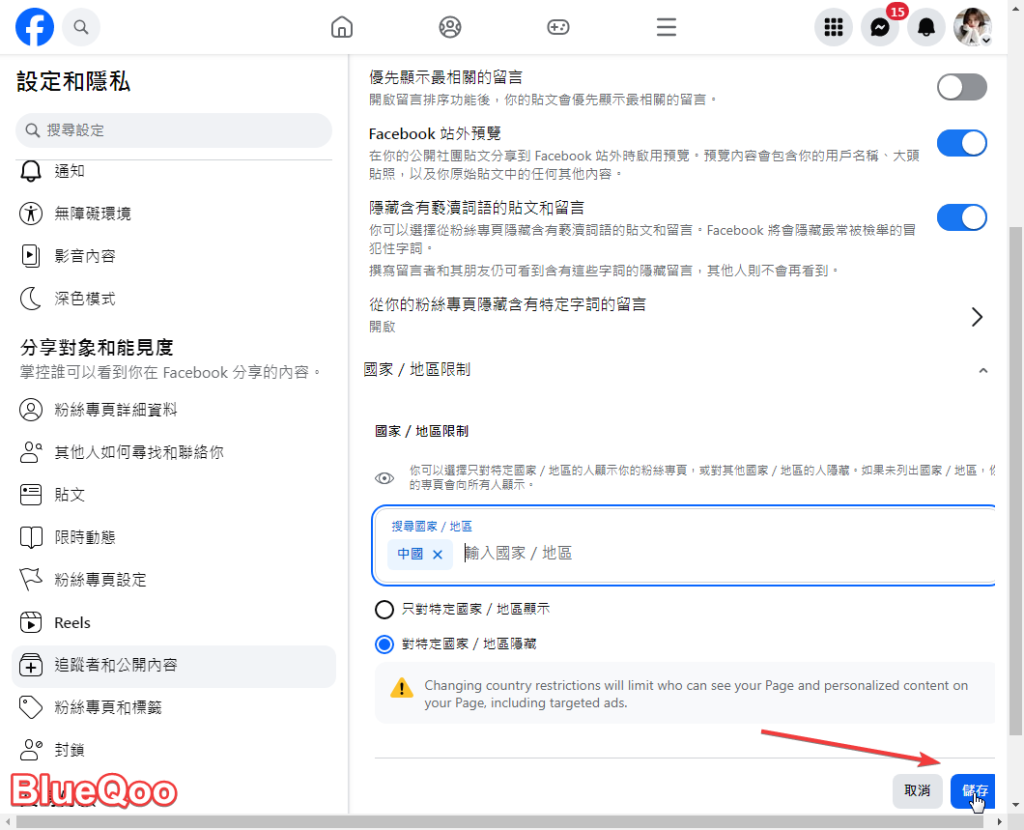Open profile avatar account menu

[971, 27]
